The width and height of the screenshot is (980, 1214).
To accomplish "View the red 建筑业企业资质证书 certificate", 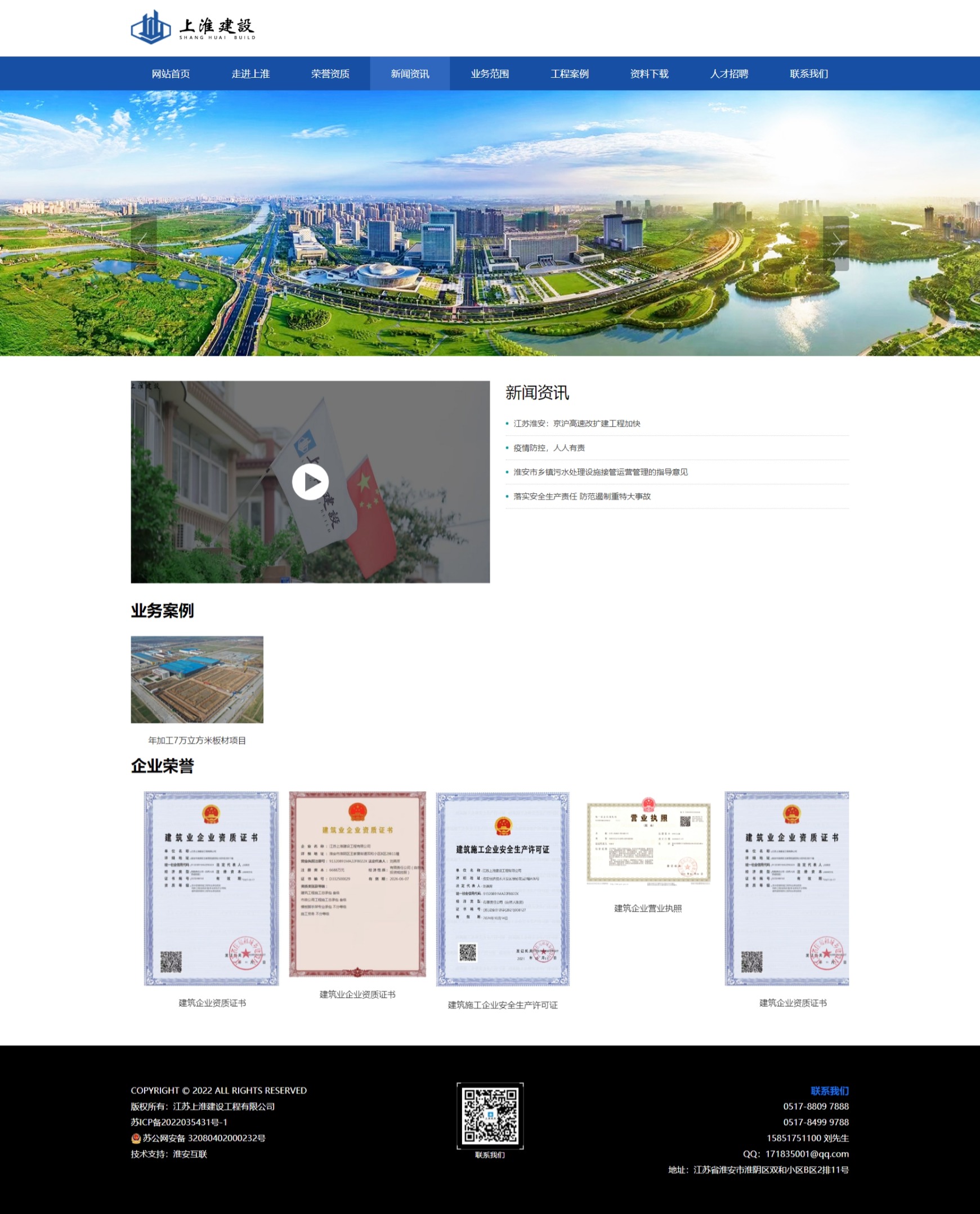I will pyautogui.click(x=357, y=883).
